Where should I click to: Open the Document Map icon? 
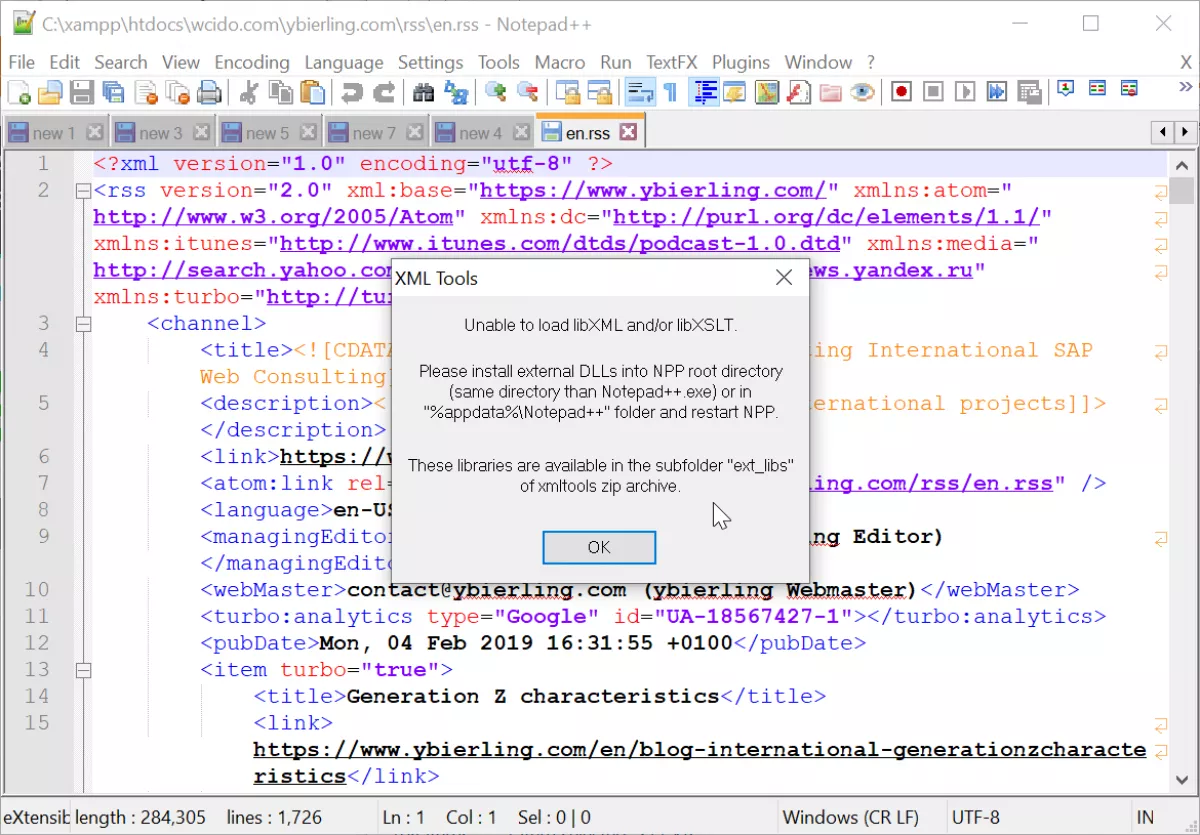click(767, 93)
